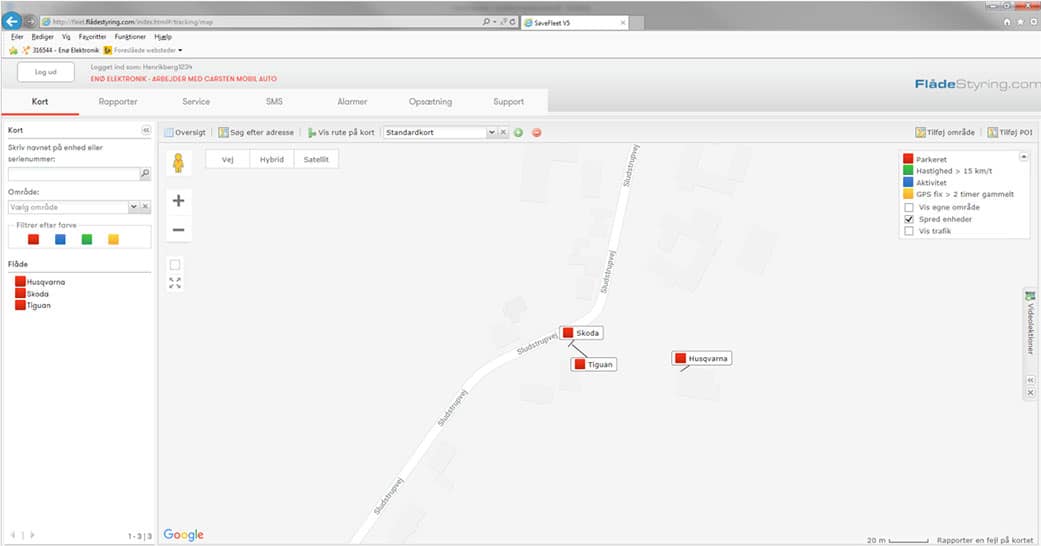This screenshot has width=1041, height=546.
Task: Open the Alarmer tab
Action: coord(352,102)
